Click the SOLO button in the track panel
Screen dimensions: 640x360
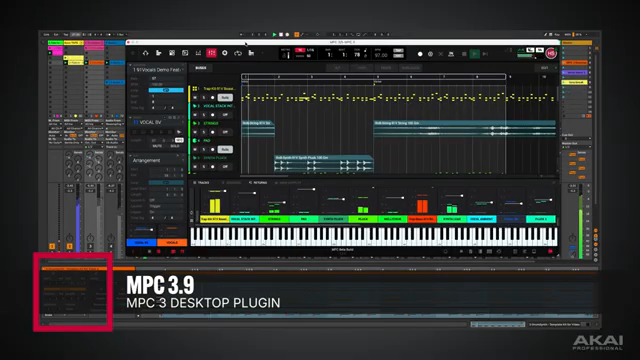tap(175, 146)
